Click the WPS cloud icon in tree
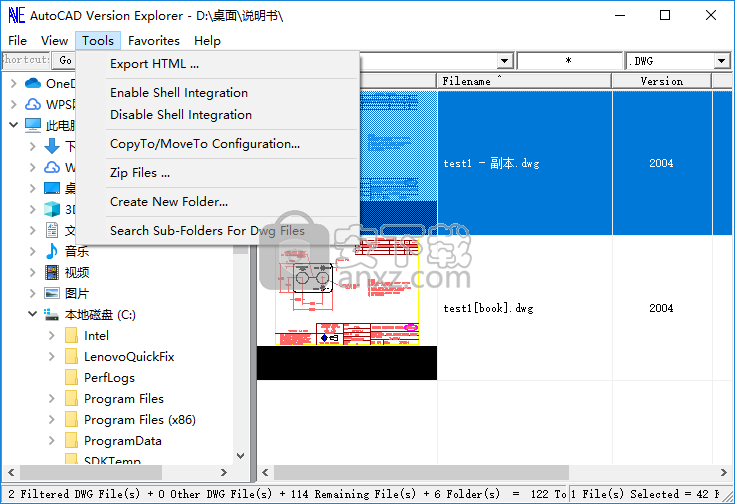Screen dimensions: 735x504 click(x=33, y=104)
